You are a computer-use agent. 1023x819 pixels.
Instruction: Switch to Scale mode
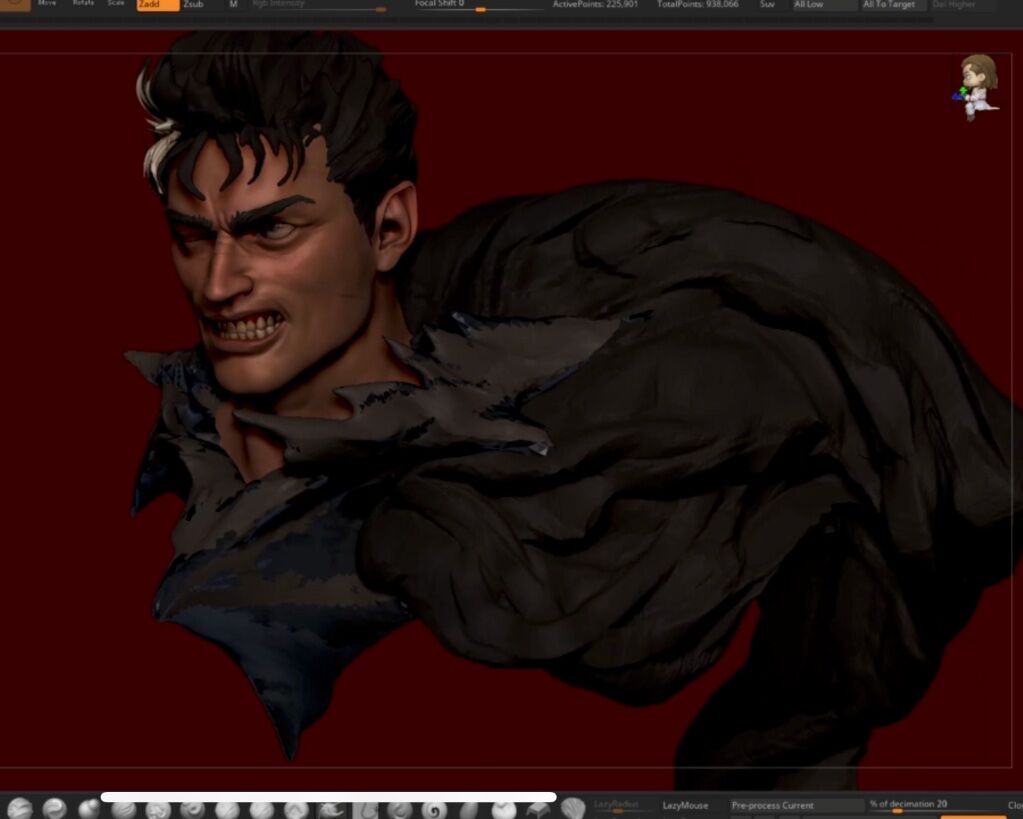click(x=116, y=4)
